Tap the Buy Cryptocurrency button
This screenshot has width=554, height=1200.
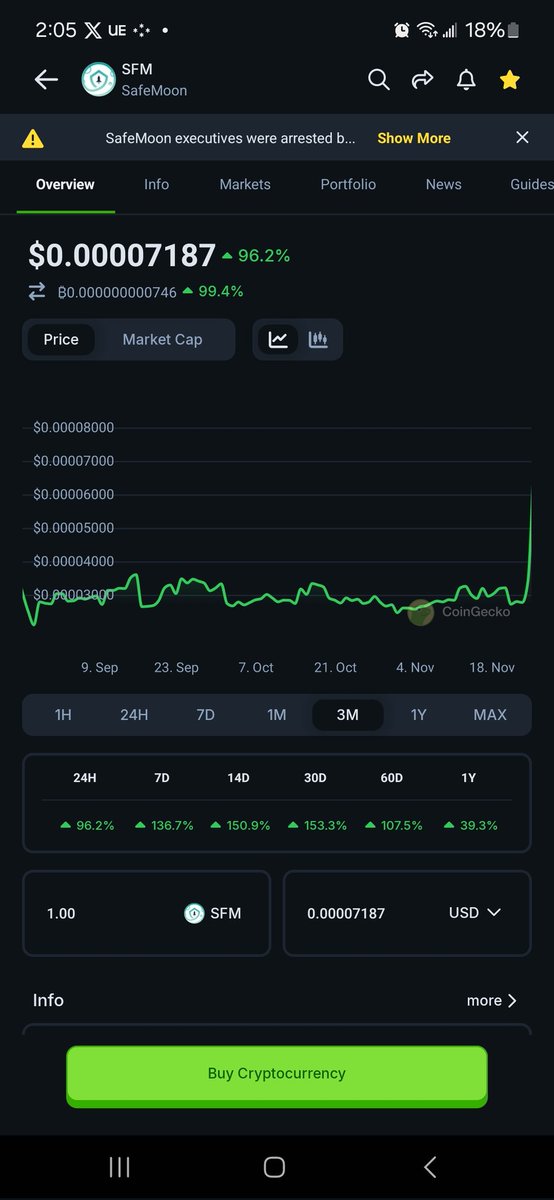(277, 1074)
